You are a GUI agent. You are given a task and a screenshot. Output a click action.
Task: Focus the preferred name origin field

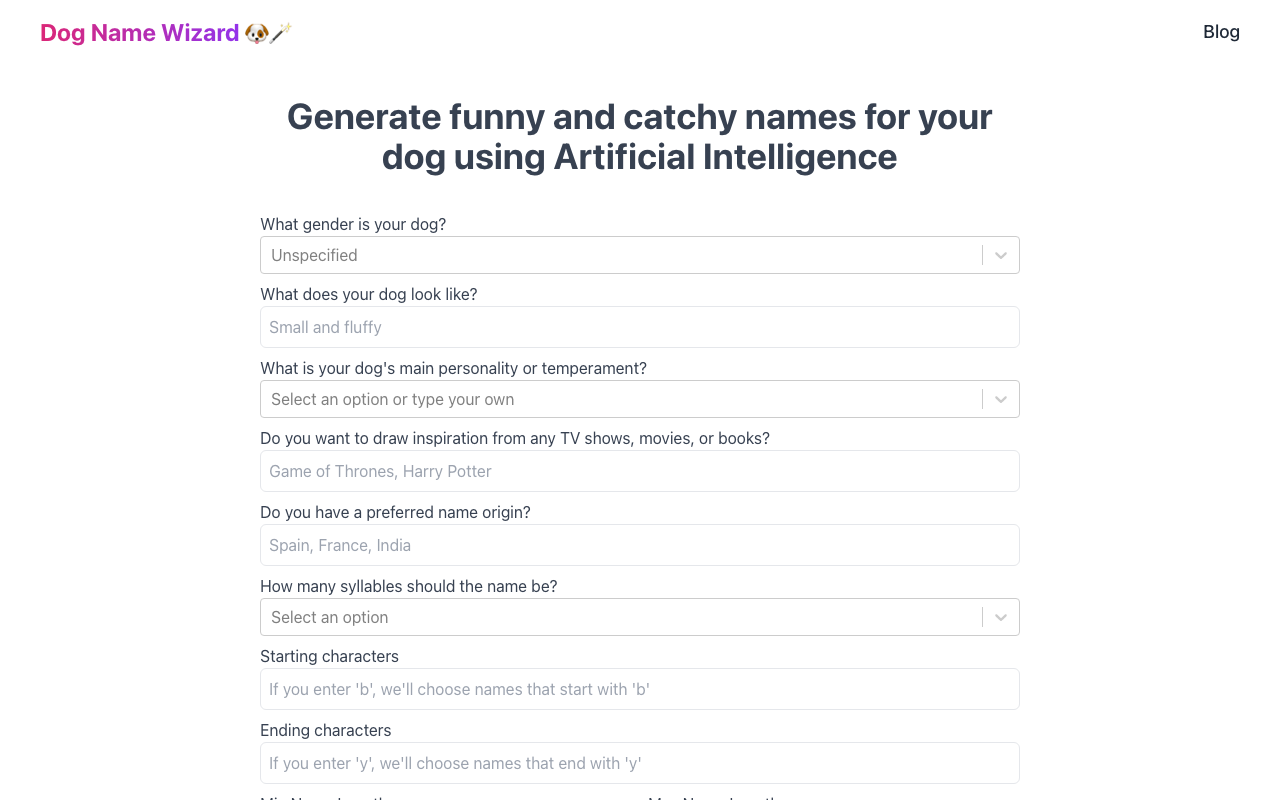point(640,545)
